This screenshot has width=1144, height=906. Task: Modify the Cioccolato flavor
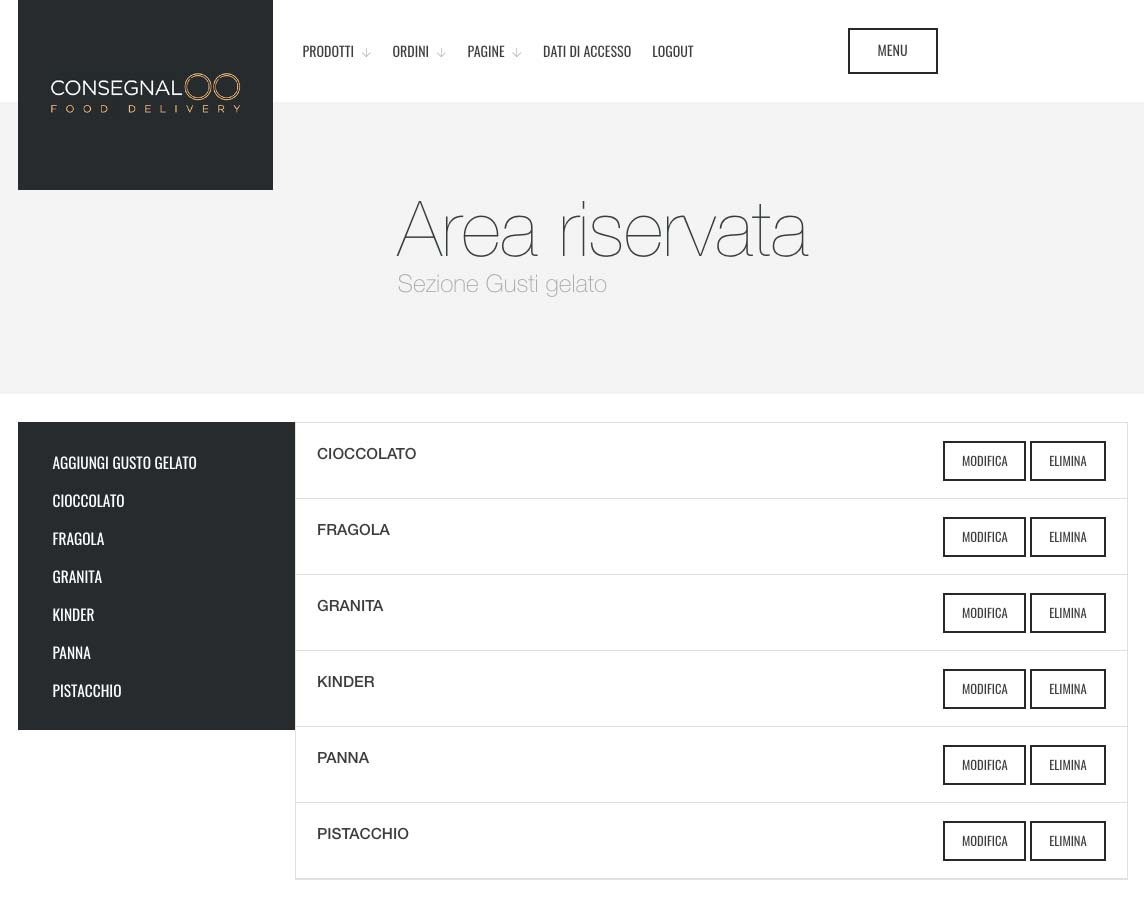coord(984,461)
